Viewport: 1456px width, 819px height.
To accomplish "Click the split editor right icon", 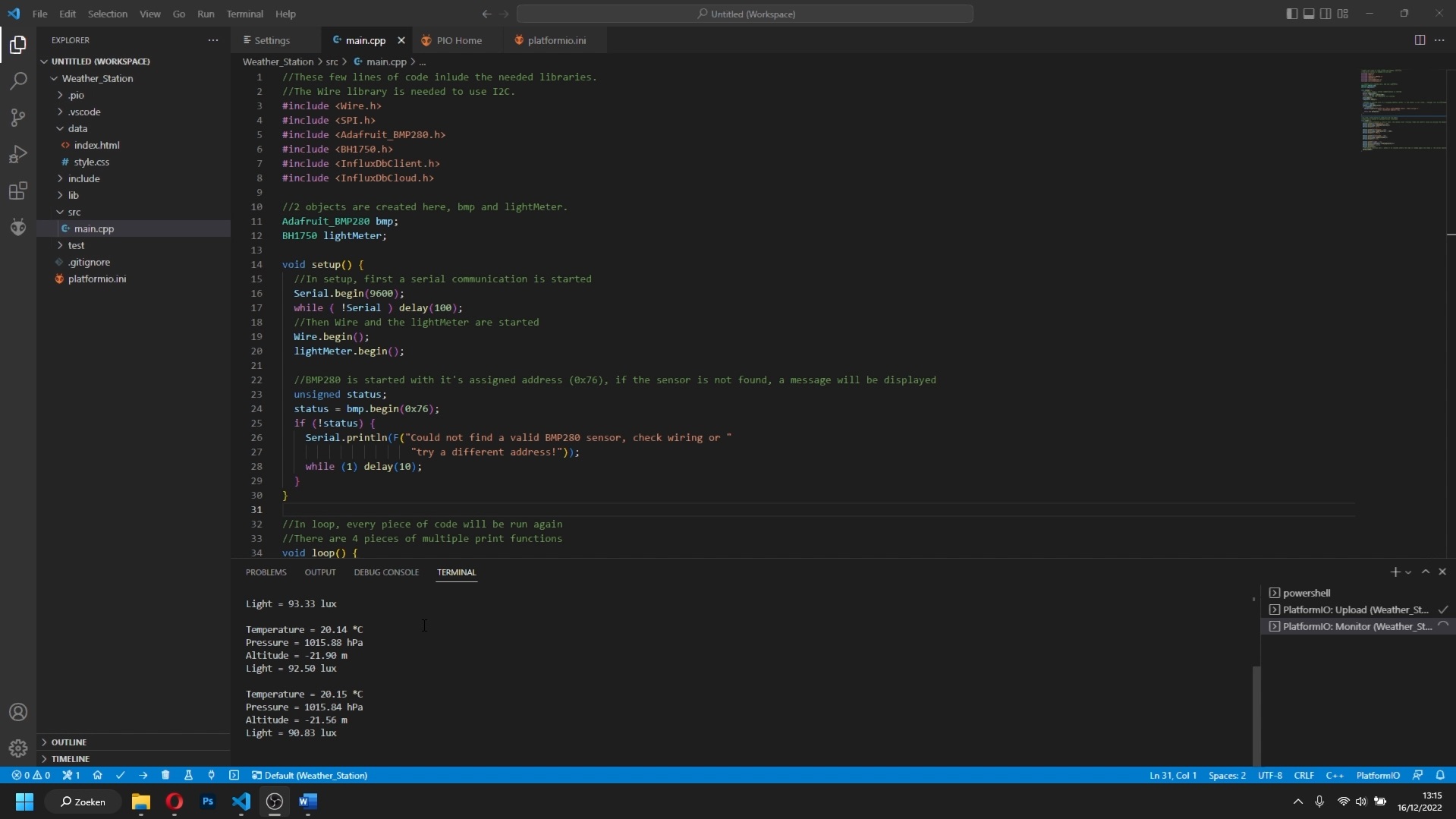I will [1419, 40].
